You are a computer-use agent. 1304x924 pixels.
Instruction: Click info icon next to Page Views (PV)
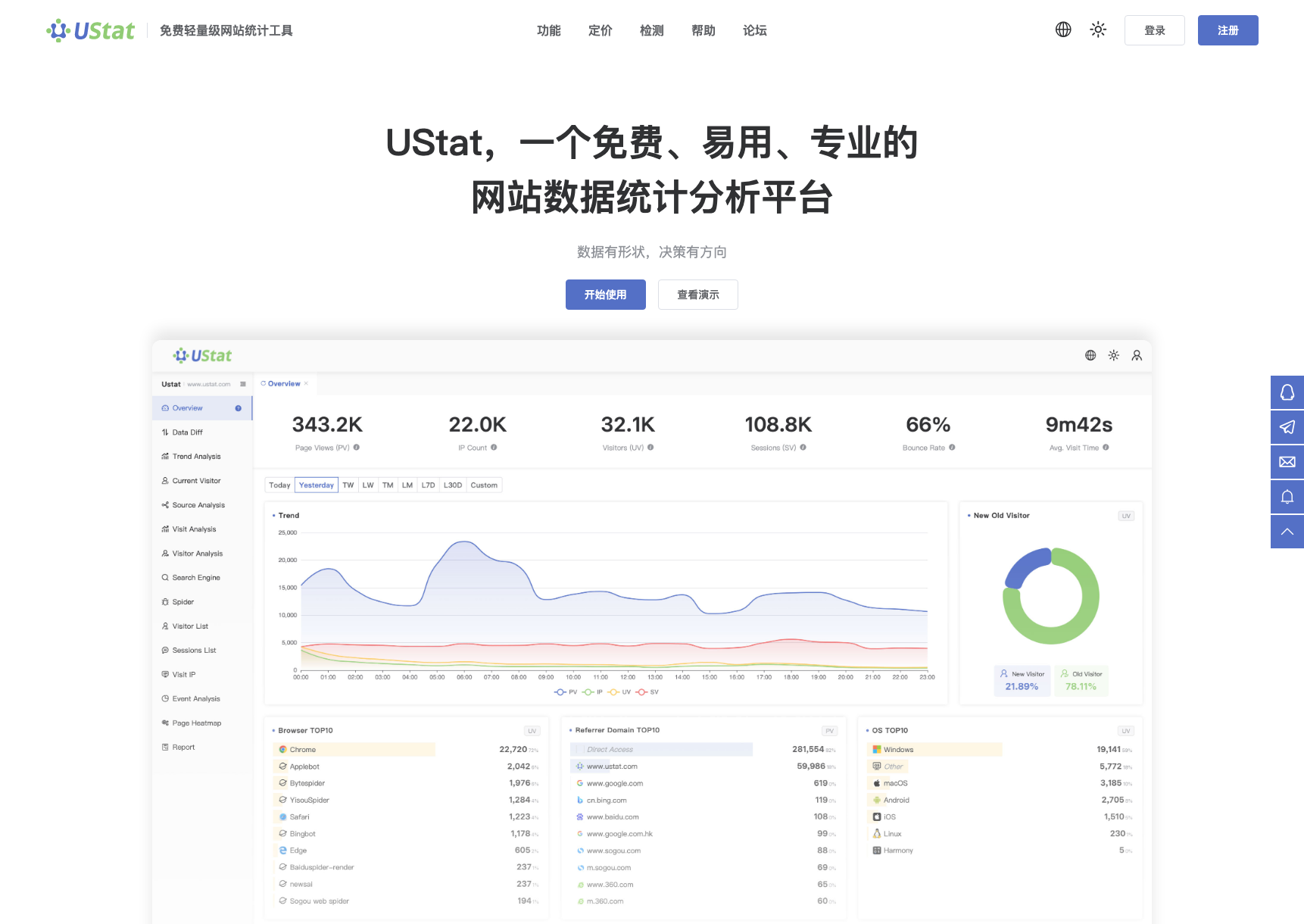pyautogui.click(x=357, y=448)
